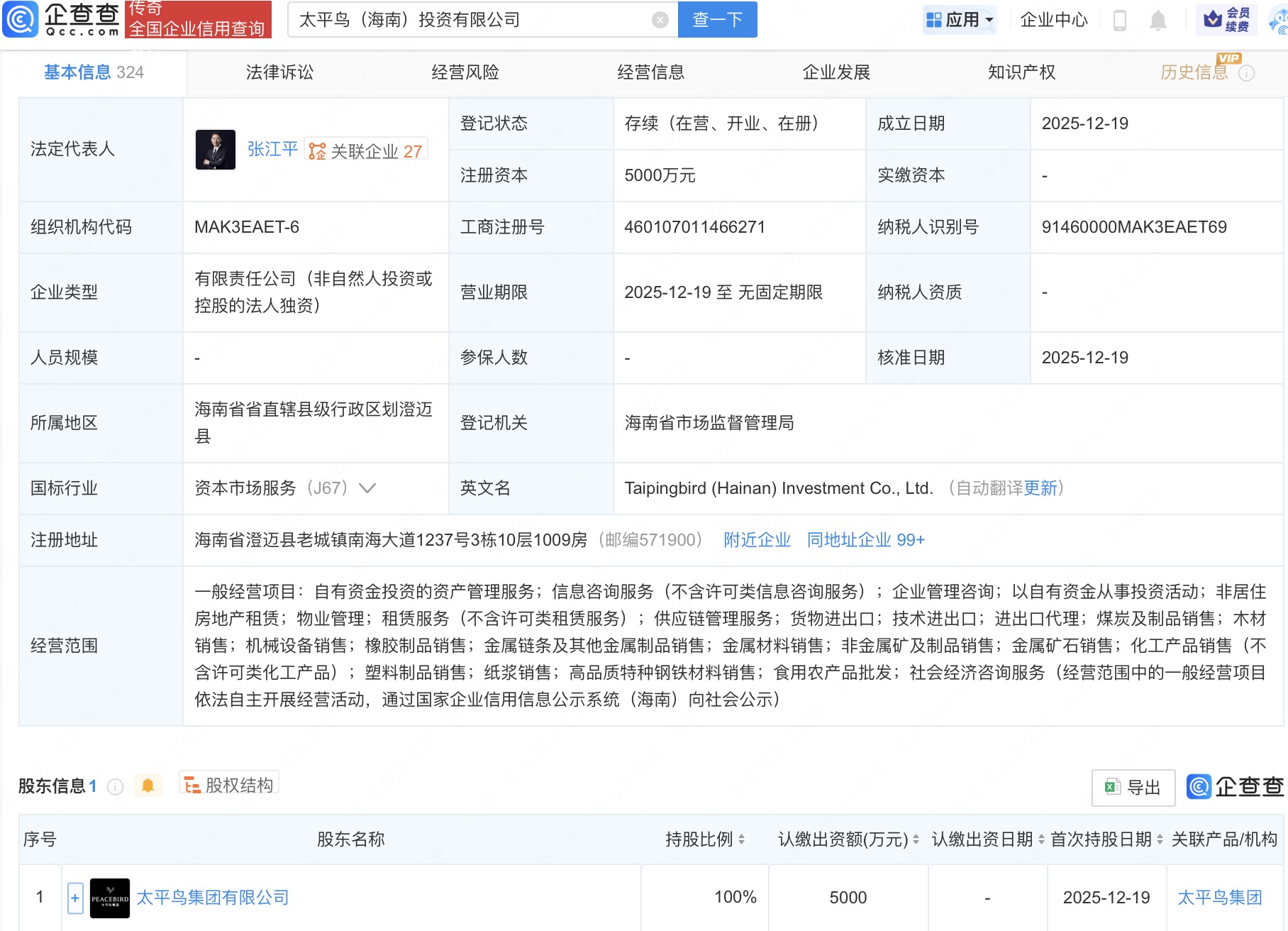The height and width of the screenshot is (931, 1288).
Task: Export shareholder list with 导出 button
Action: pos(1133,787)
